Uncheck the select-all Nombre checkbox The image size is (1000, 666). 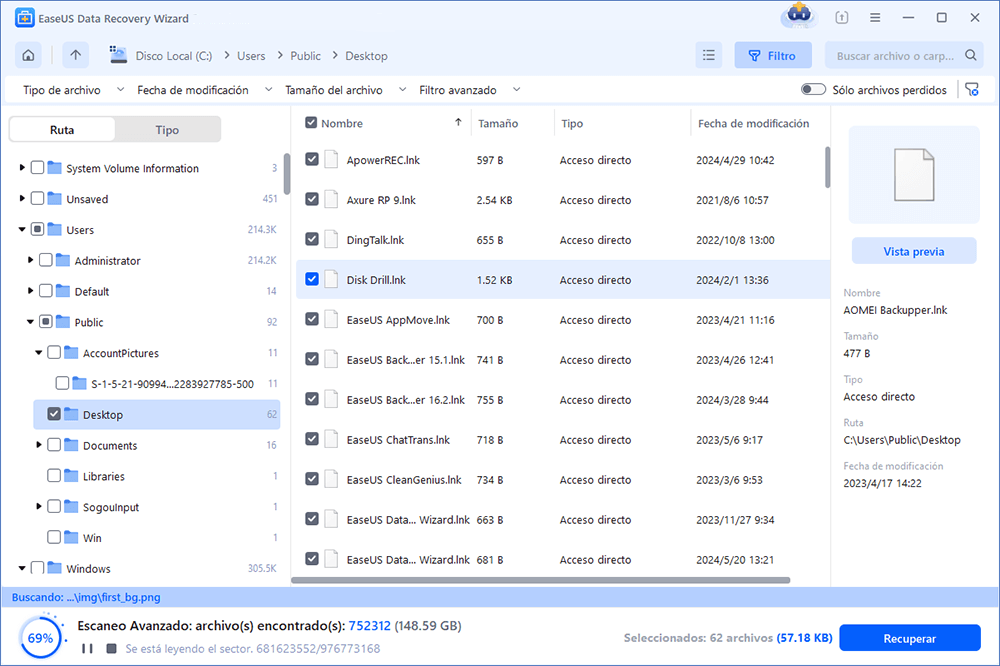point(311,122)
